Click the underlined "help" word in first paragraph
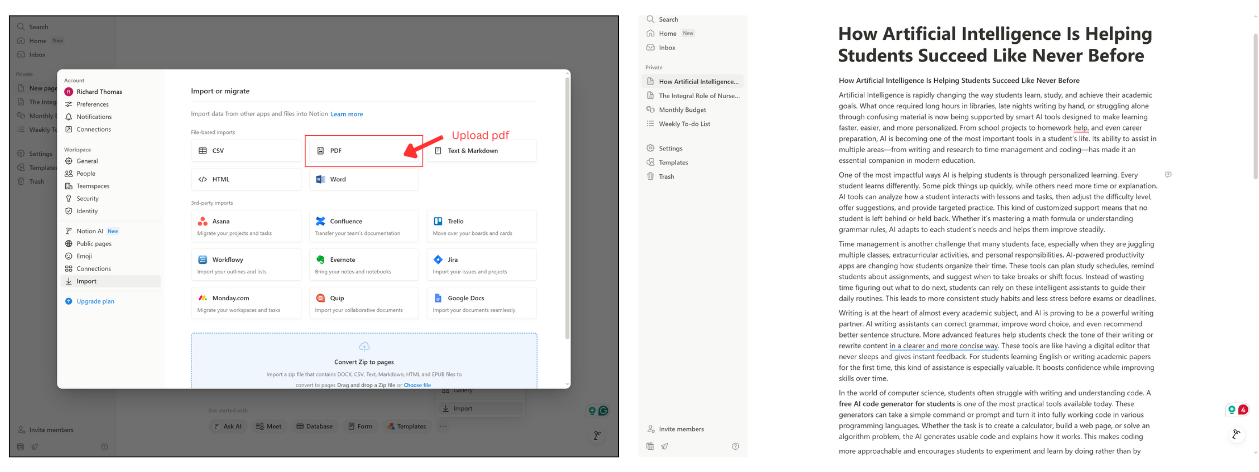This screenshot has width=1259, height=472. tap(1081, 127)
